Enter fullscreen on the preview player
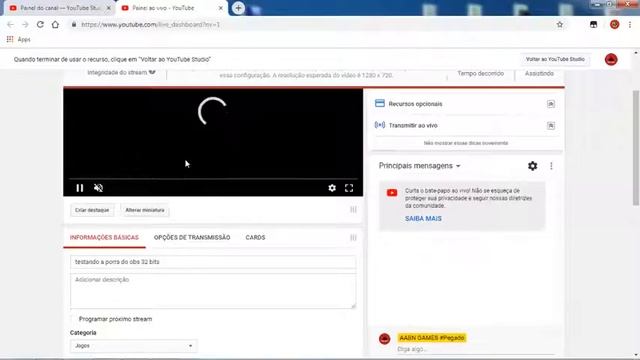Screen dimensions: 640x360 tap(349, 188)
